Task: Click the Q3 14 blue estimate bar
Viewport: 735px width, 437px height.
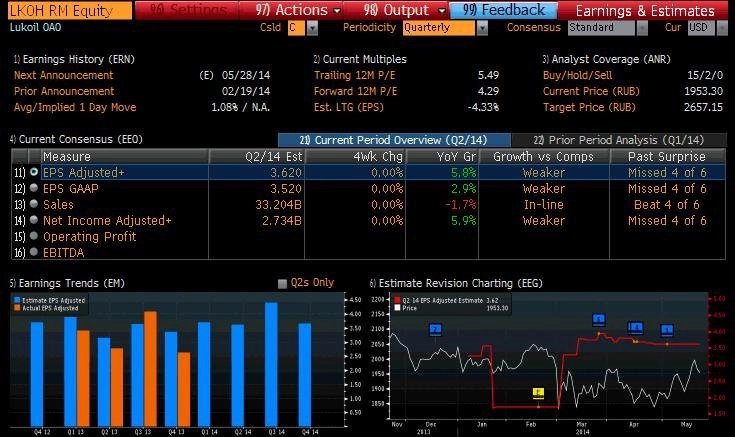Action: (x=271, y=364)
